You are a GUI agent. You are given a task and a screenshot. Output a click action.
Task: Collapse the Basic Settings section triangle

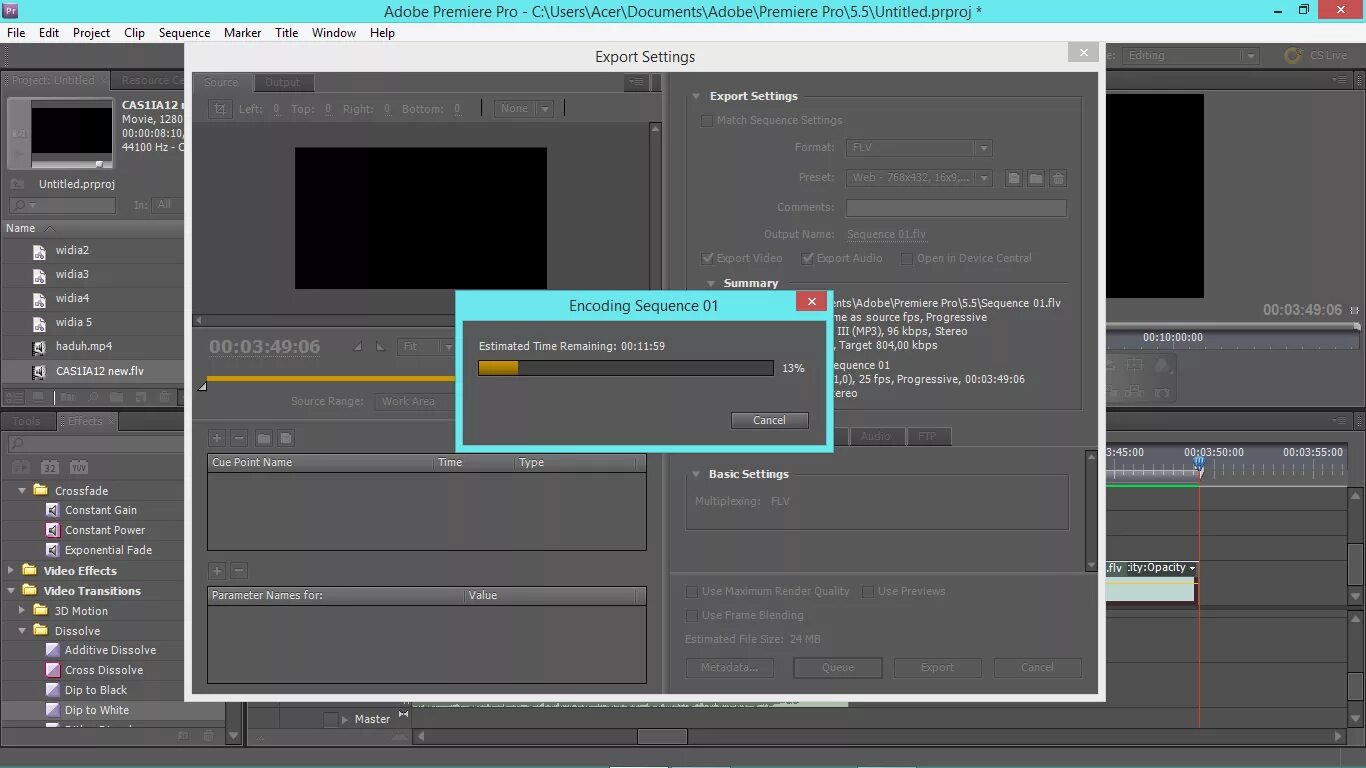(x=696, y=475)
